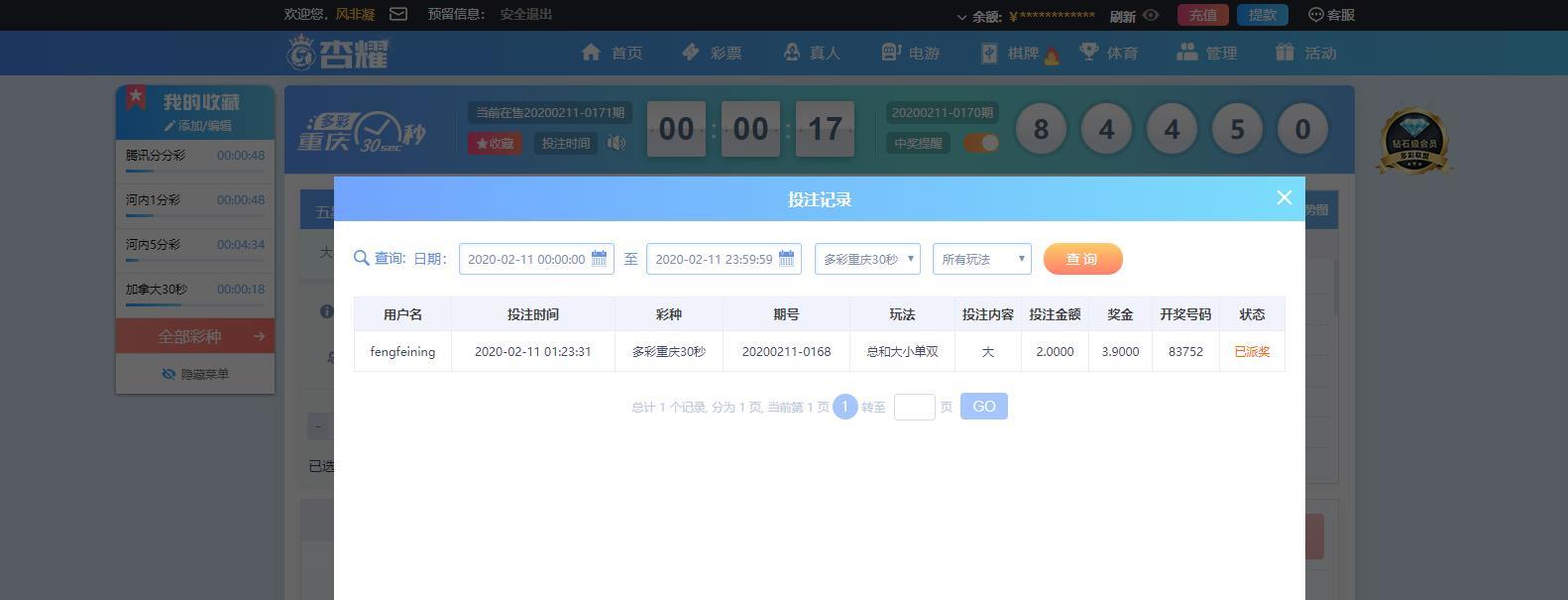The image size is (1568, 600).
Task: Click the 杏耀 site logo
Action: point(339,53)
